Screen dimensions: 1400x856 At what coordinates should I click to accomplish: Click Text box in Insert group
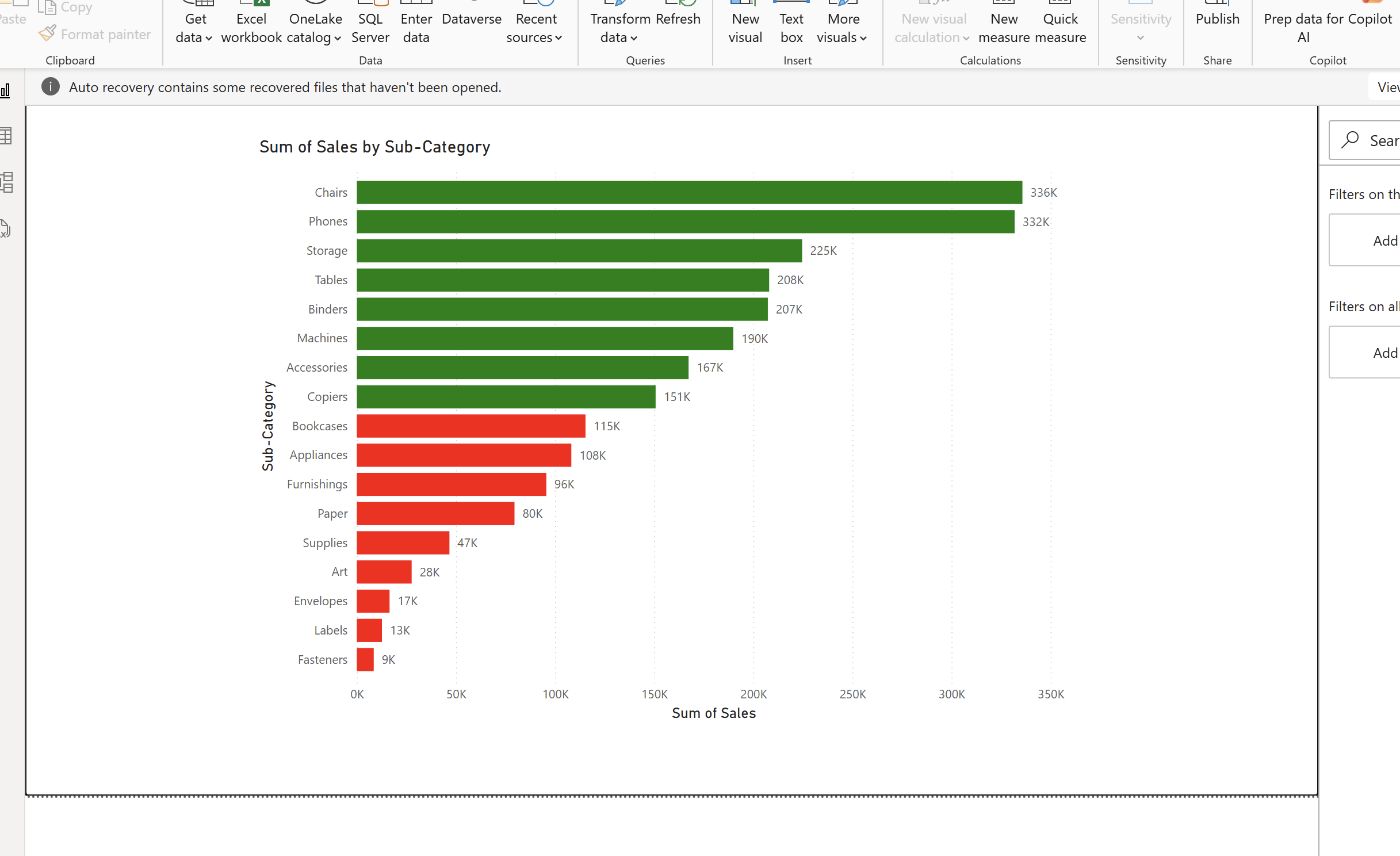tap(791, 28)
